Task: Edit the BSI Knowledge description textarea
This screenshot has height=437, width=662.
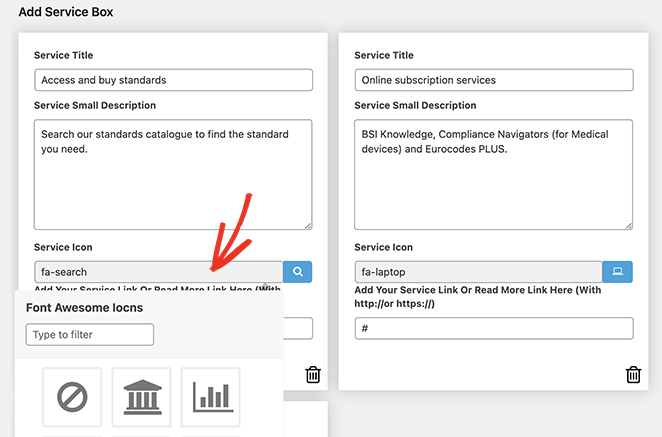Action: click(x=493, y=174)
